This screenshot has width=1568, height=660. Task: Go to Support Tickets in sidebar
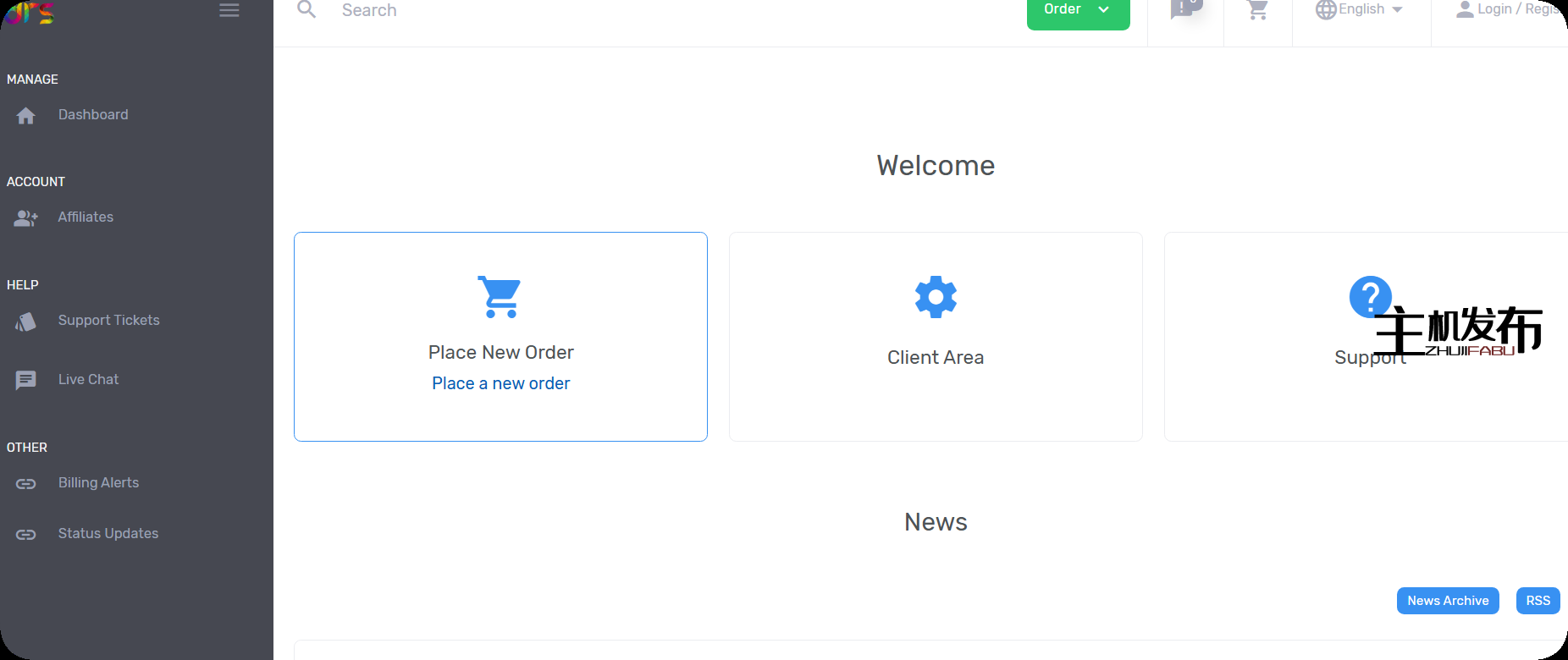pos(108,321)
